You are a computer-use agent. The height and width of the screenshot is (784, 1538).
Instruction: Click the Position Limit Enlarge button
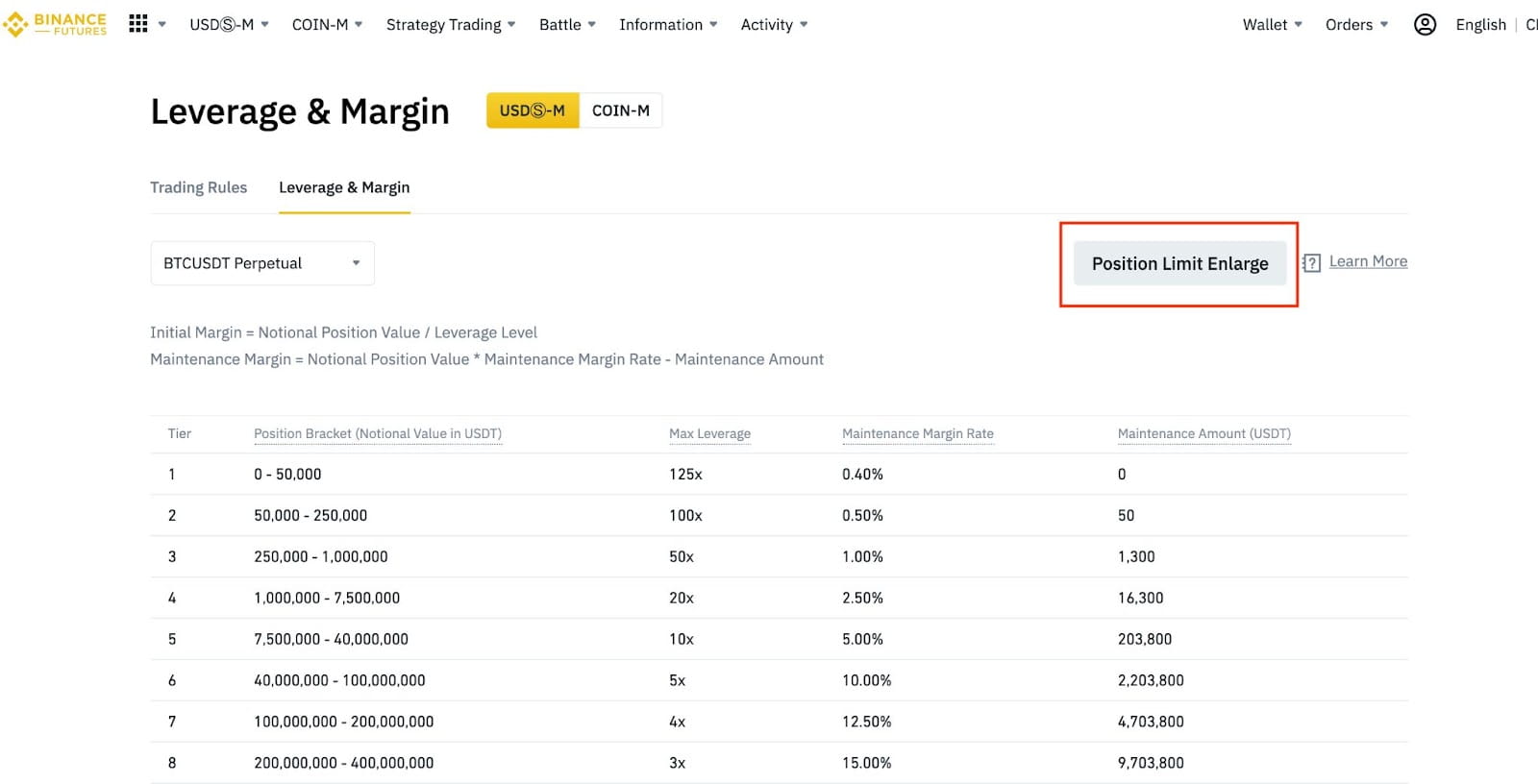[x=1179, y=263]
